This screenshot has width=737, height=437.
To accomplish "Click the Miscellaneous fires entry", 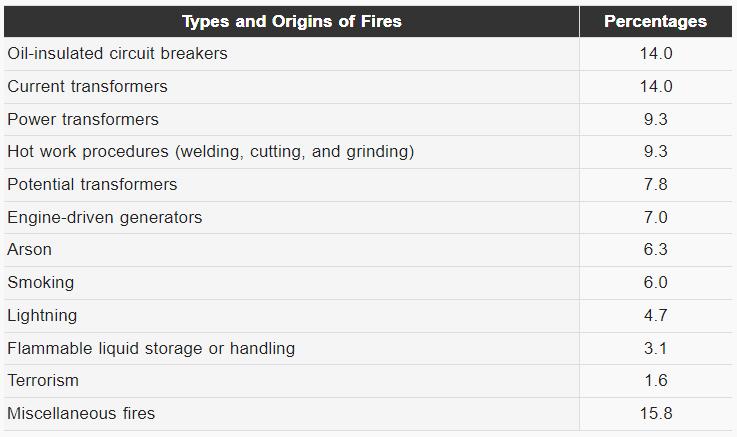I will pos(81,414).
